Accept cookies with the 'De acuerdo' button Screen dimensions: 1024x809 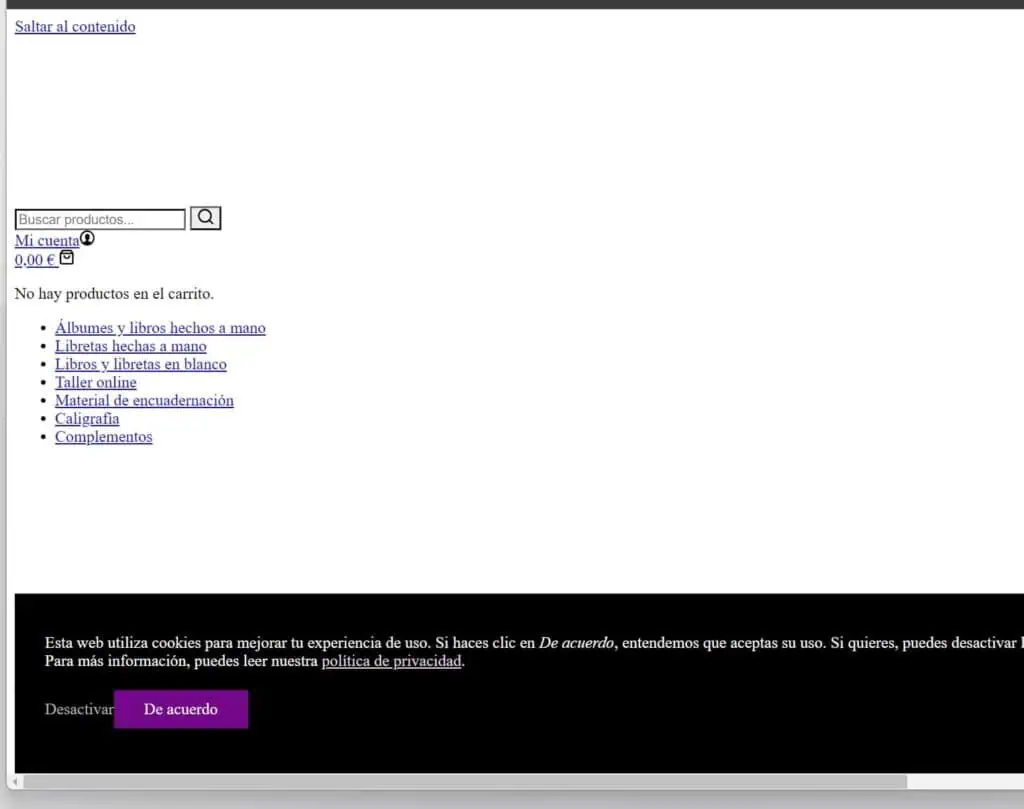pyautogui.click(x=181, y=709)
